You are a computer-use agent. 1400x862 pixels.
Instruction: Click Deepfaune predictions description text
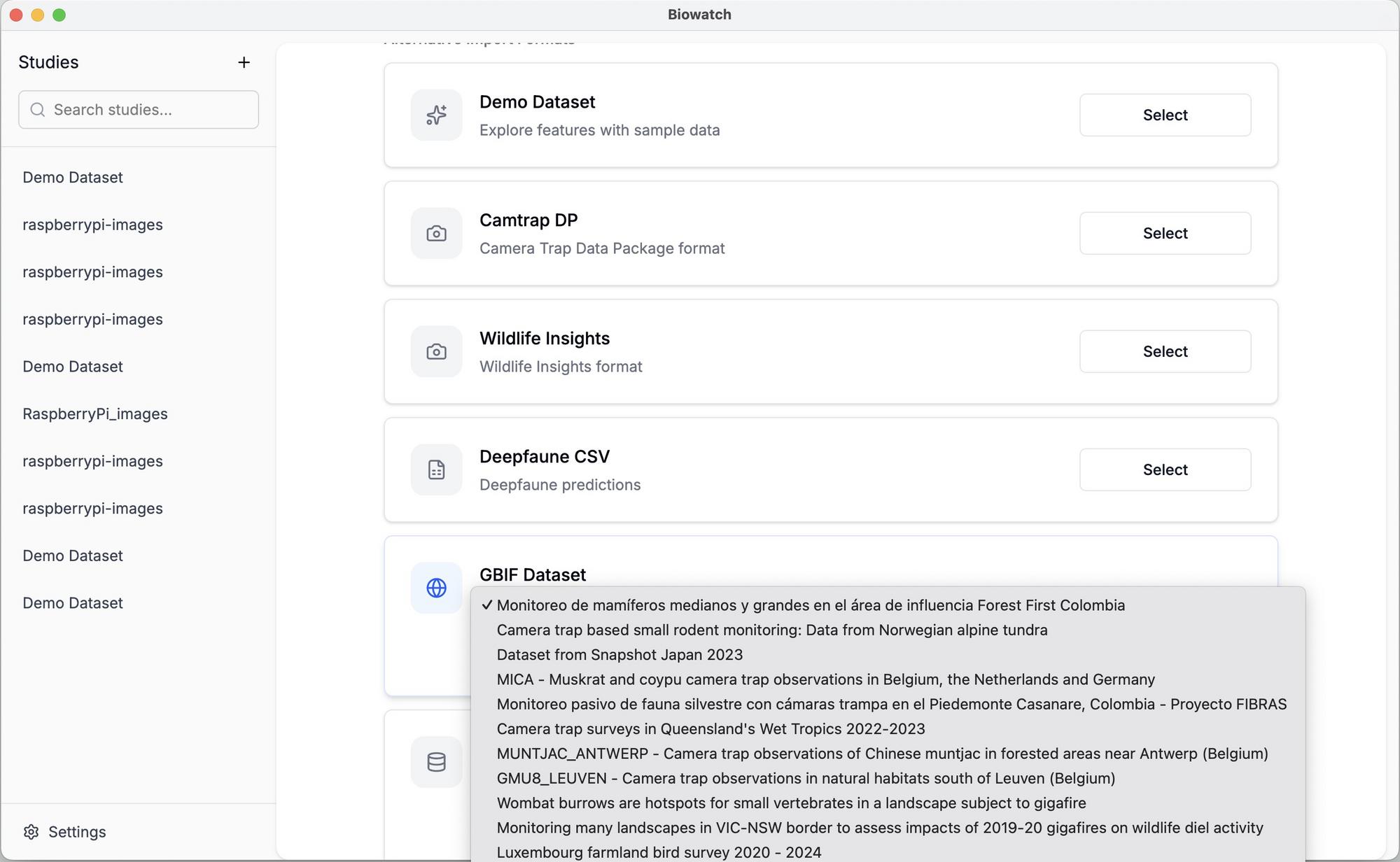(x=560, y=485)
